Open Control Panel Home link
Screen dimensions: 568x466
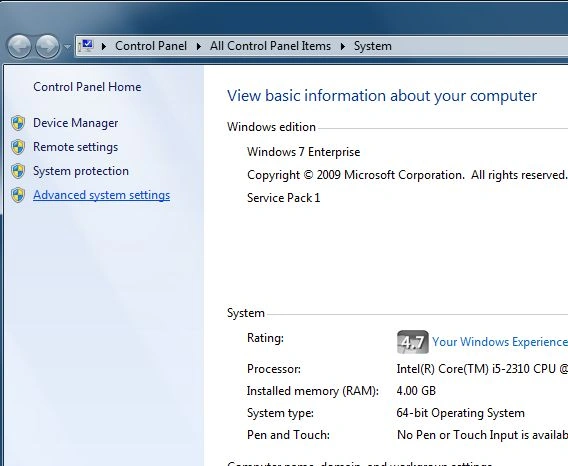87,87
